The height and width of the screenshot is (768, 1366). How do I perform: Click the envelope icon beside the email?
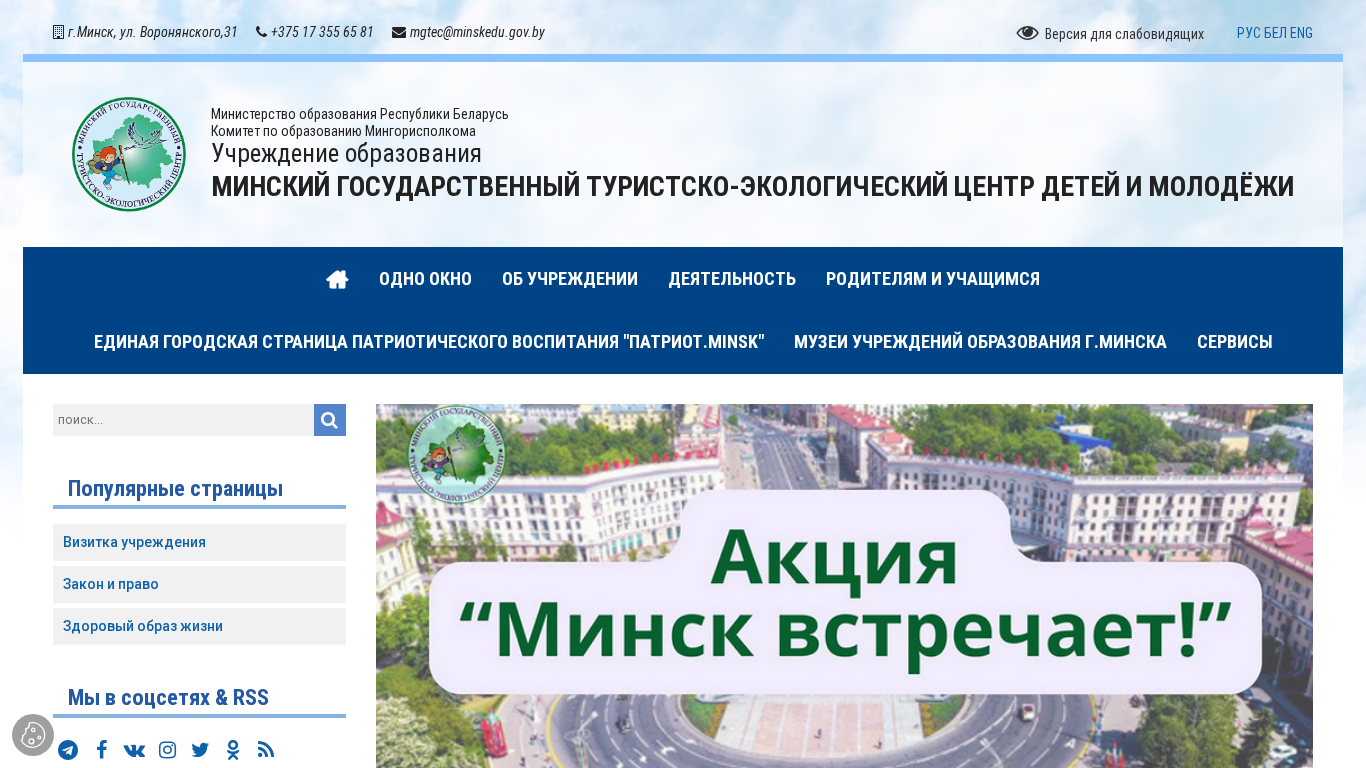click(x=399, y=32)
